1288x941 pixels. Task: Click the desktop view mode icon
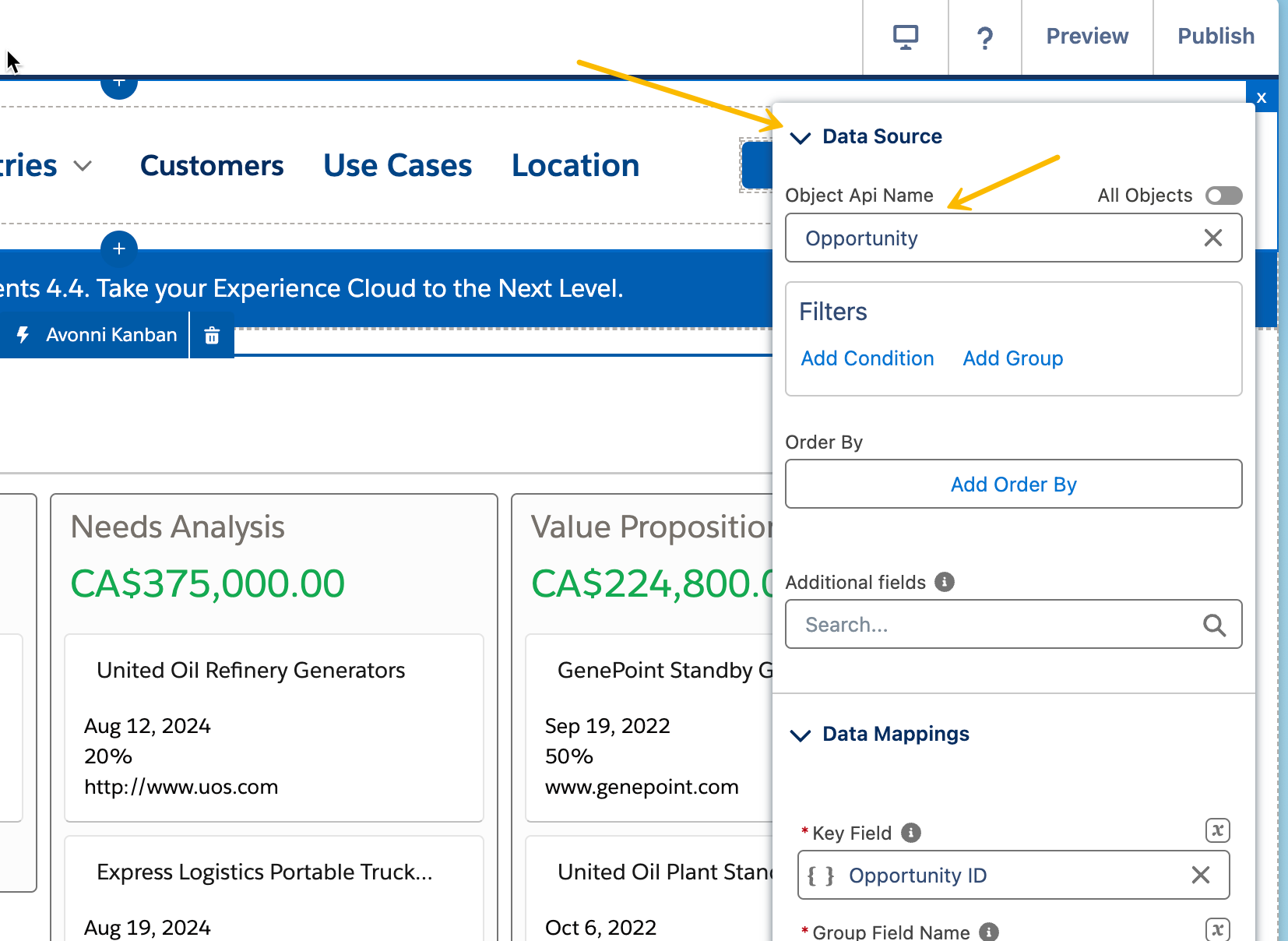coord(905,37)
